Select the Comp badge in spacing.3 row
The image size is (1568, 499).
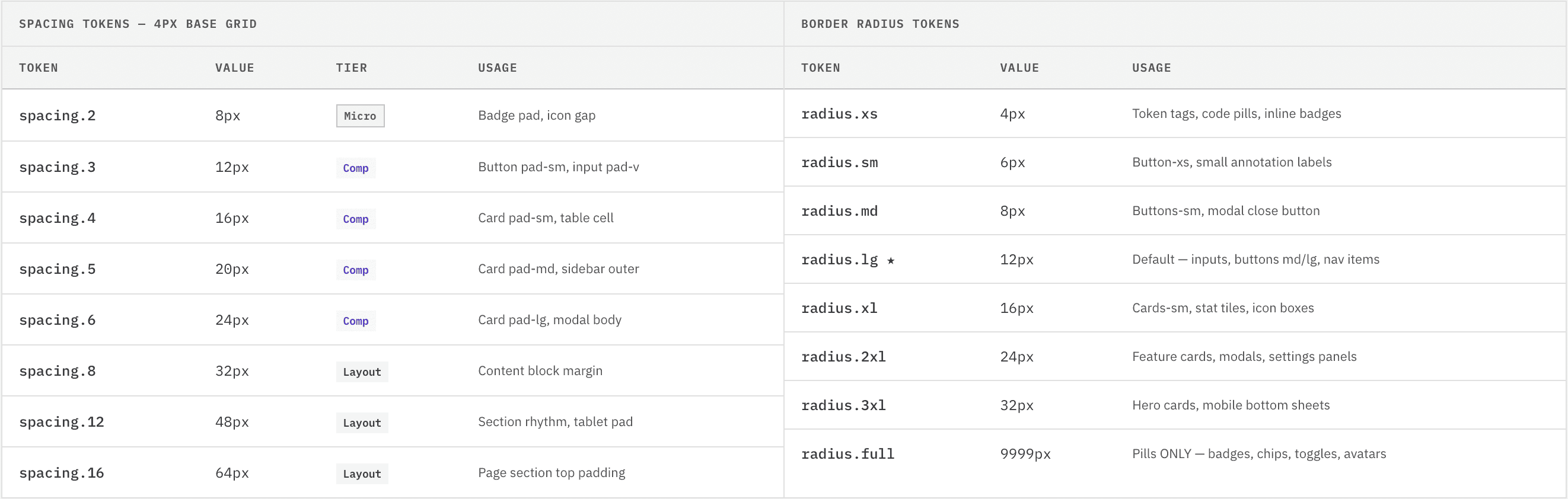pos(355,168)
